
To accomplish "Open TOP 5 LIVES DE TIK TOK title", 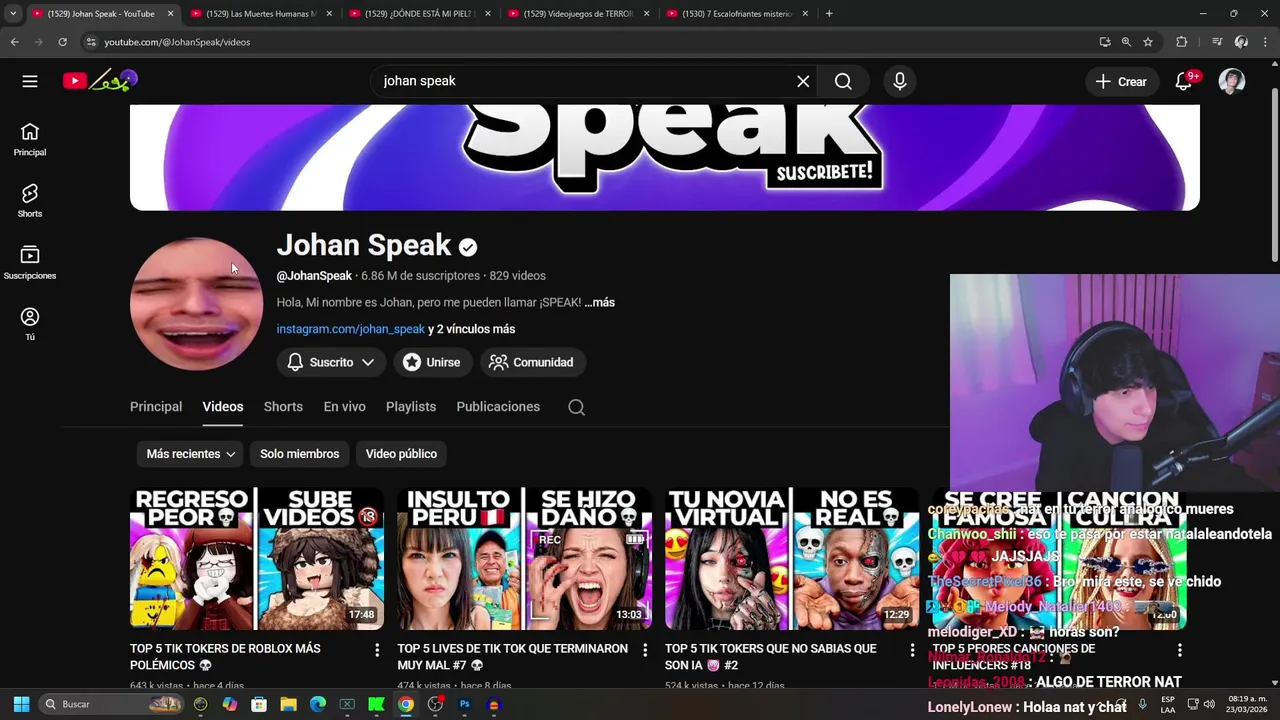I will pos(512,657).
